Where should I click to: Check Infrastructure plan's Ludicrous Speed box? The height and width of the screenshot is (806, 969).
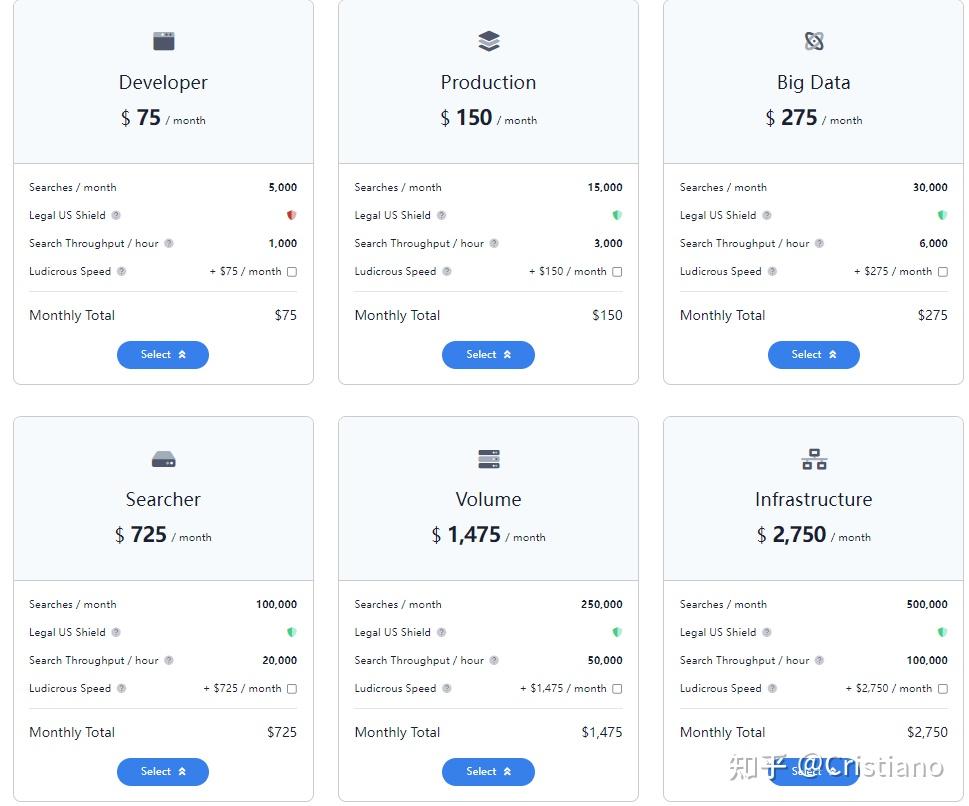click(x=942, y=689)
